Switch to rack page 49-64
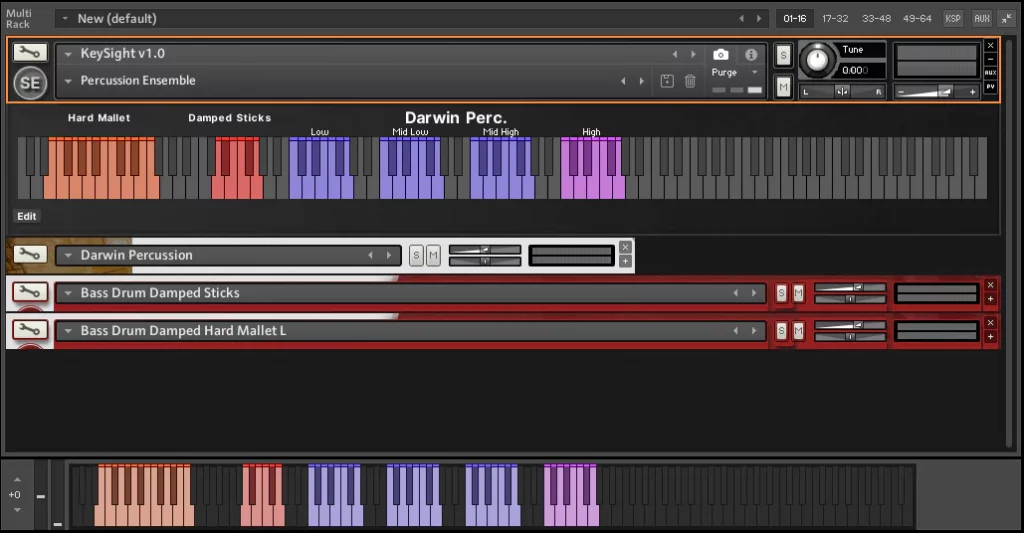The height and width of the screenshot is (533, 1024). 917,18
